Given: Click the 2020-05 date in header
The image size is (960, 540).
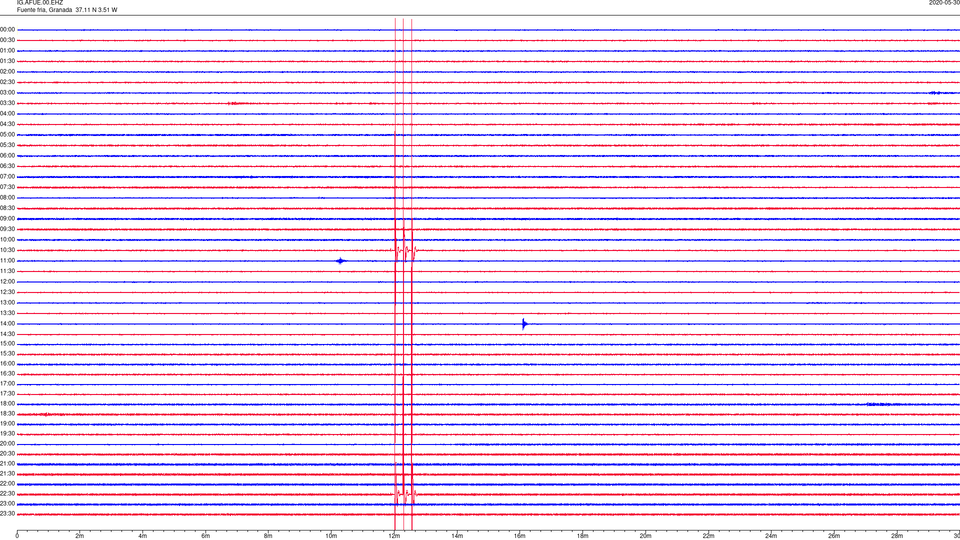Looking at the screenshot, I should [944, 3].
